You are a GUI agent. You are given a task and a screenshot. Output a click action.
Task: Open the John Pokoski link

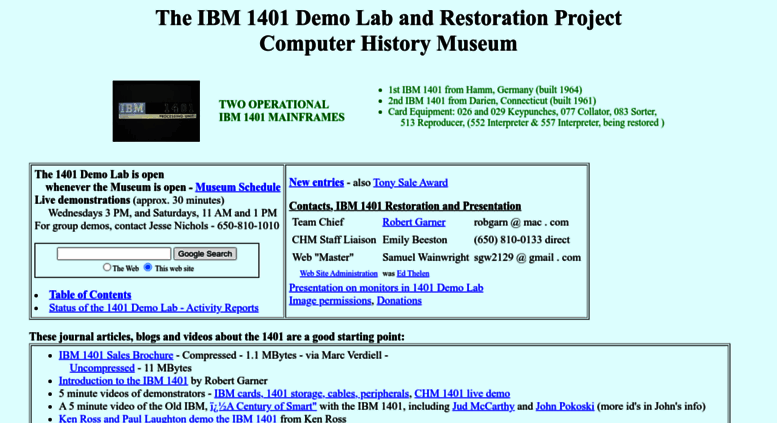565,407
